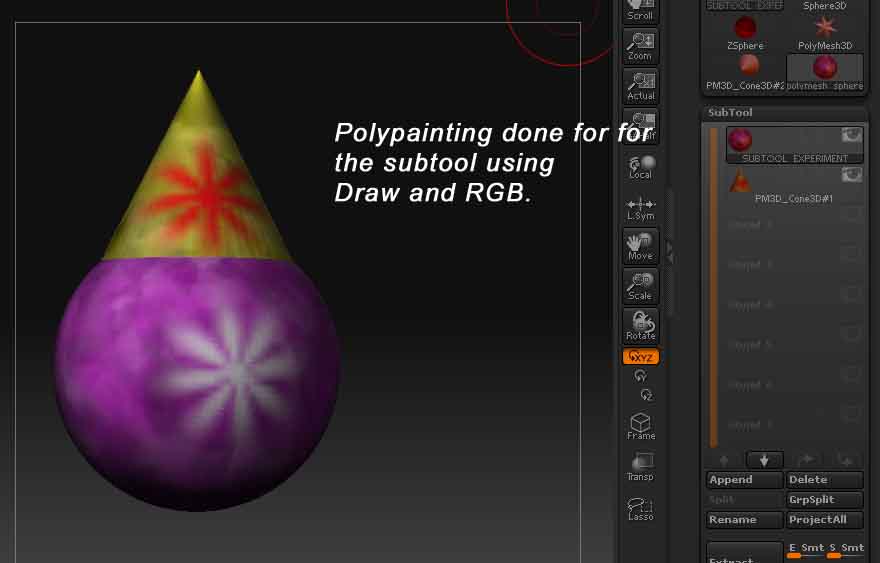Click the Extract button
The width and height of the screenshot is (880, 563).
point(744,554)
